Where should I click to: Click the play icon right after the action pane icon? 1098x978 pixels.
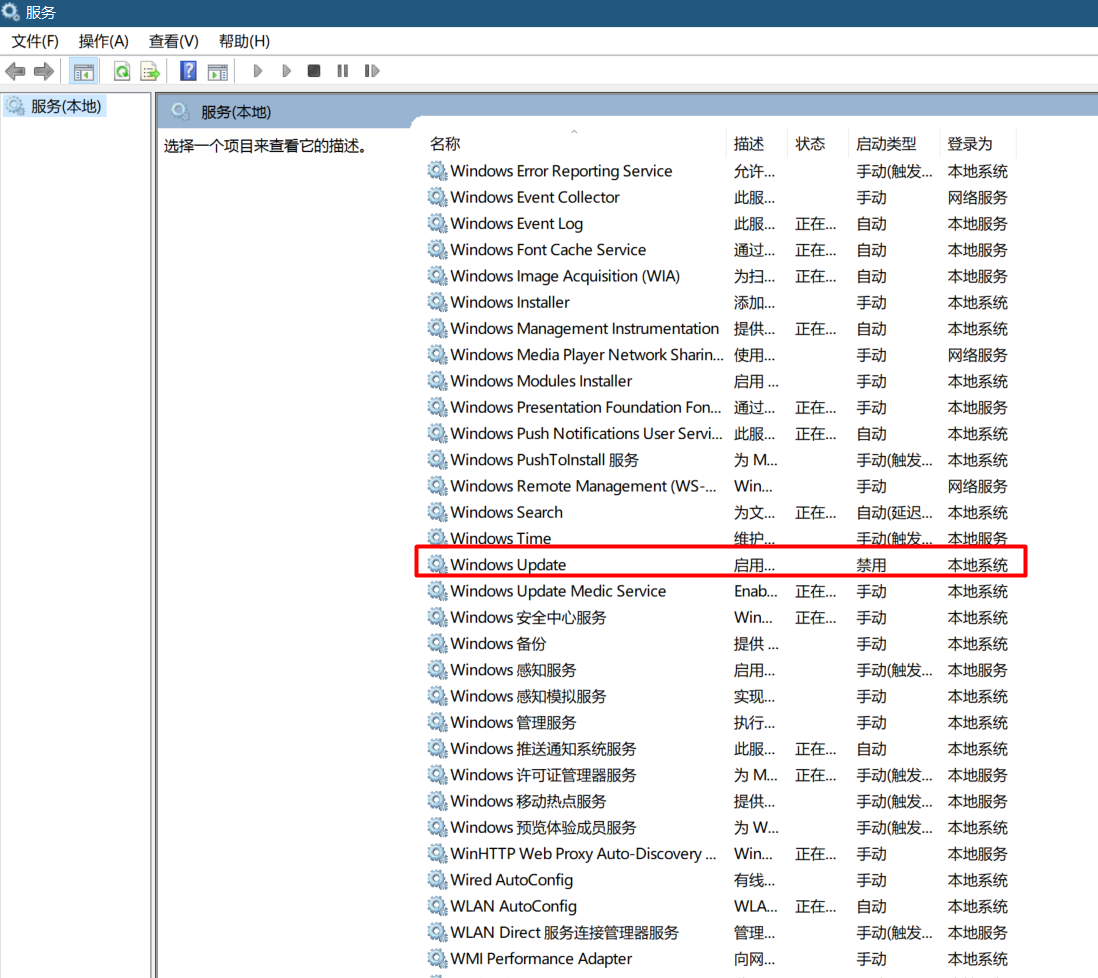tap(258, 71)
